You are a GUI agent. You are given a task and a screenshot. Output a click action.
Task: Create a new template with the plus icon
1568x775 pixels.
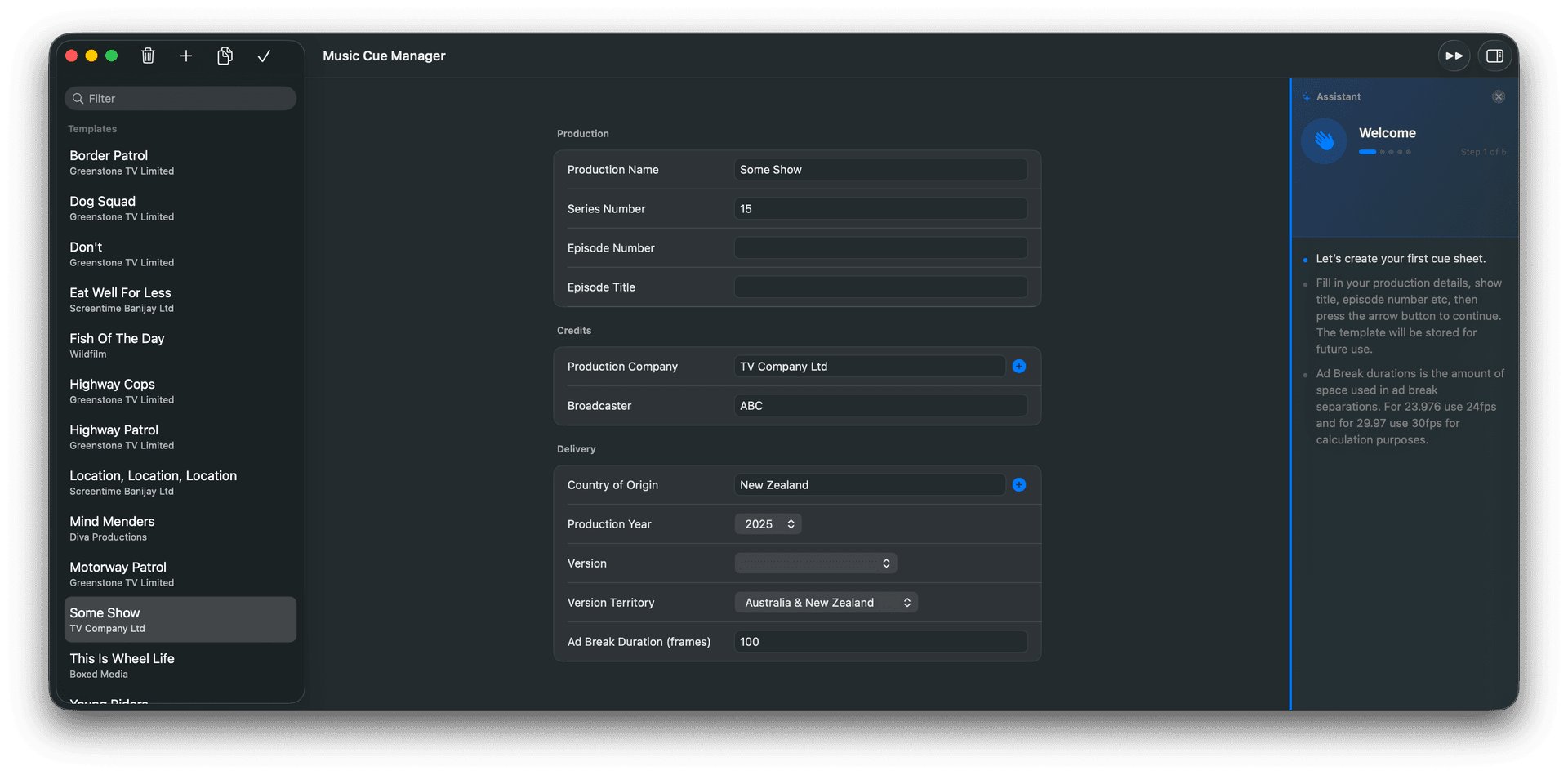(x=186, y=56)
